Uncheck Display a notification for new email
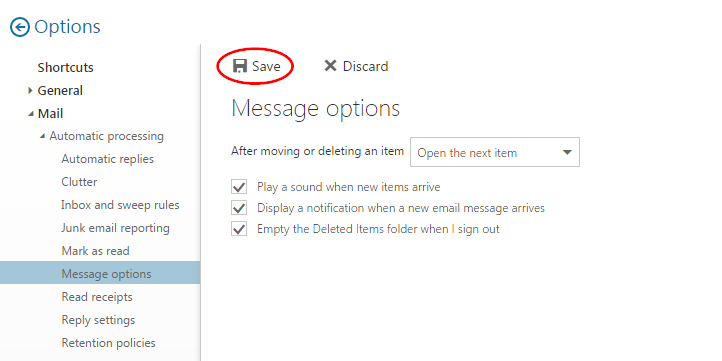This screenshot has height=361, width=722. [x=239, y=208]
